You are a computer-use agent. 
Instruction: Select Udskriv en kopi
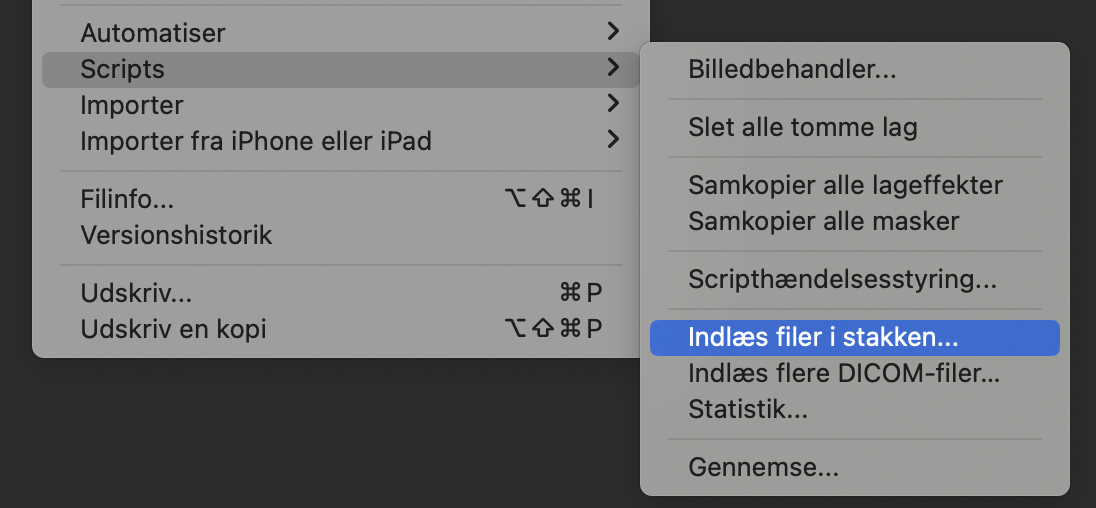[173, 329]
